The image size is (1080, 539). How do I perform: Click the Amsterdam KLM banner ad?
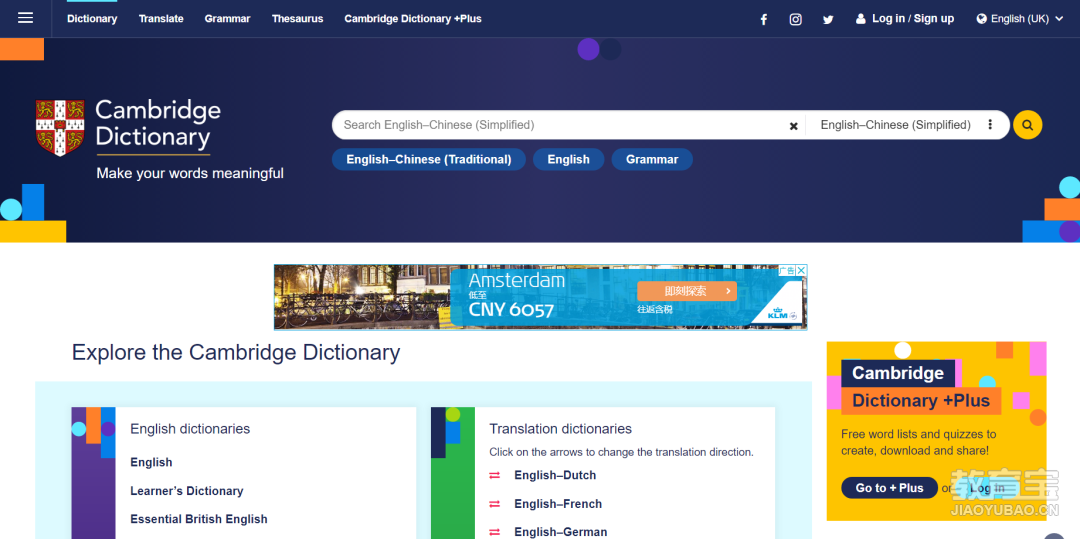tap(540, 297)
